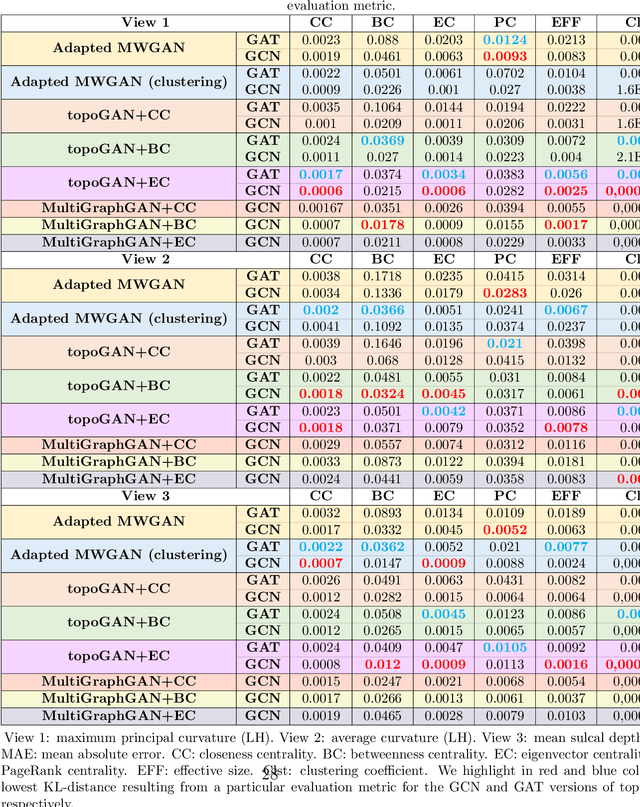This screenshot has width=640, height=807.
Task: Select the red 0.0093 value
Action: [505, 57]
